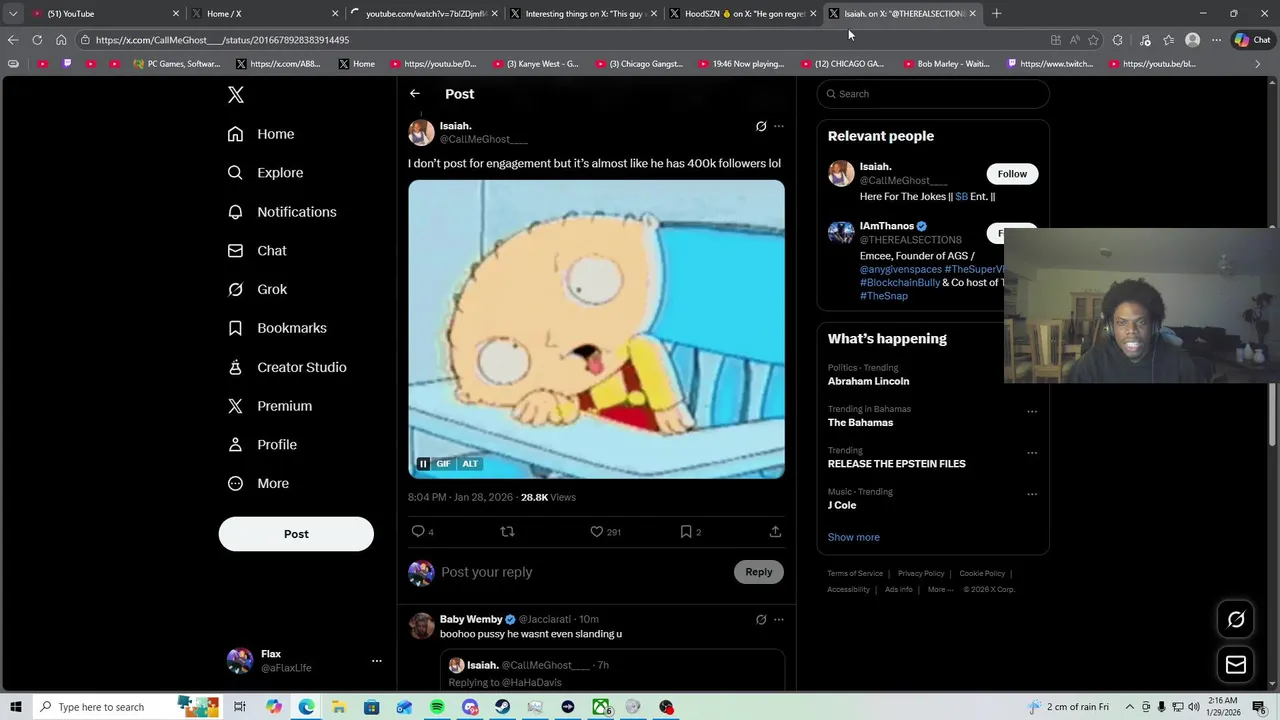This screenshot has height=720, width=1280.
Task: Open account menu dots next to Flax
Action: [x=377, y=661]
